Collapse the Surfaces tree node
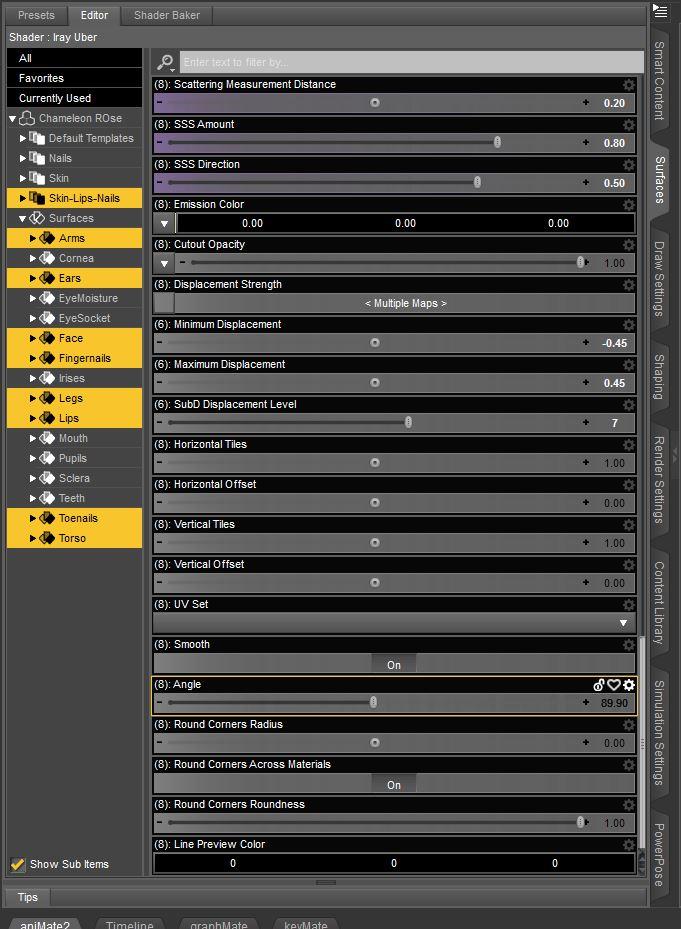Image resolution: width=681 pixels, height=929 pixels. [x=23, y=219]
